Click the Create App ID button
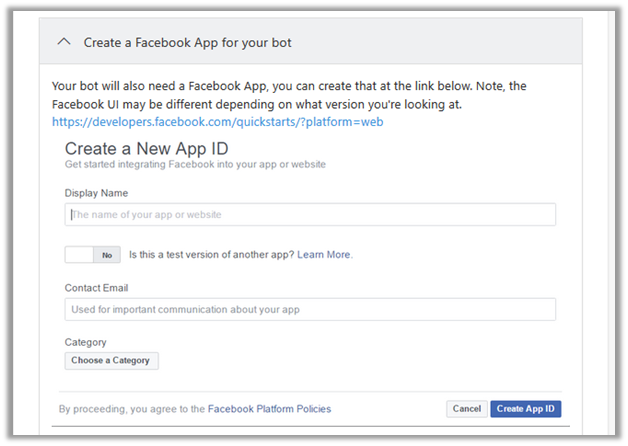This screenshot has height=446, width=628. click(x=527, y=408)
